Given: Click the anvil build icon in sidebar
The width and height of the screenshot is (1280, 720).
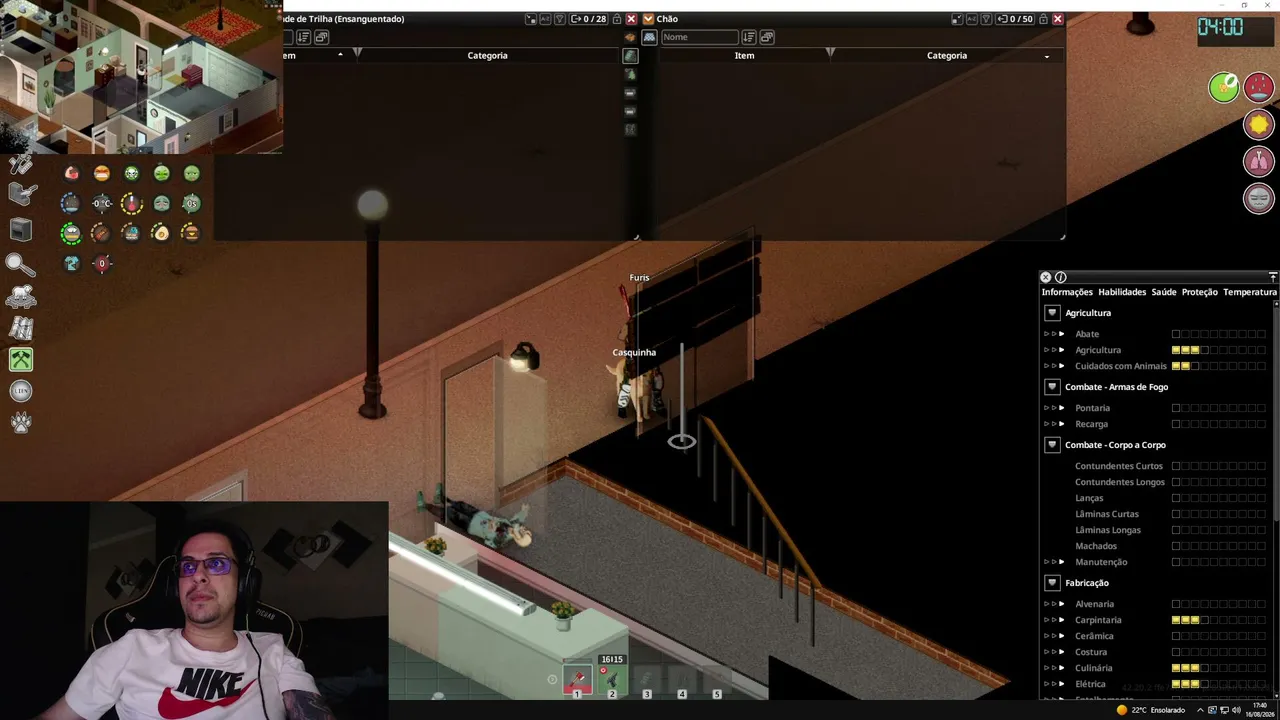Looking at the screenshot, I should 21,195.
